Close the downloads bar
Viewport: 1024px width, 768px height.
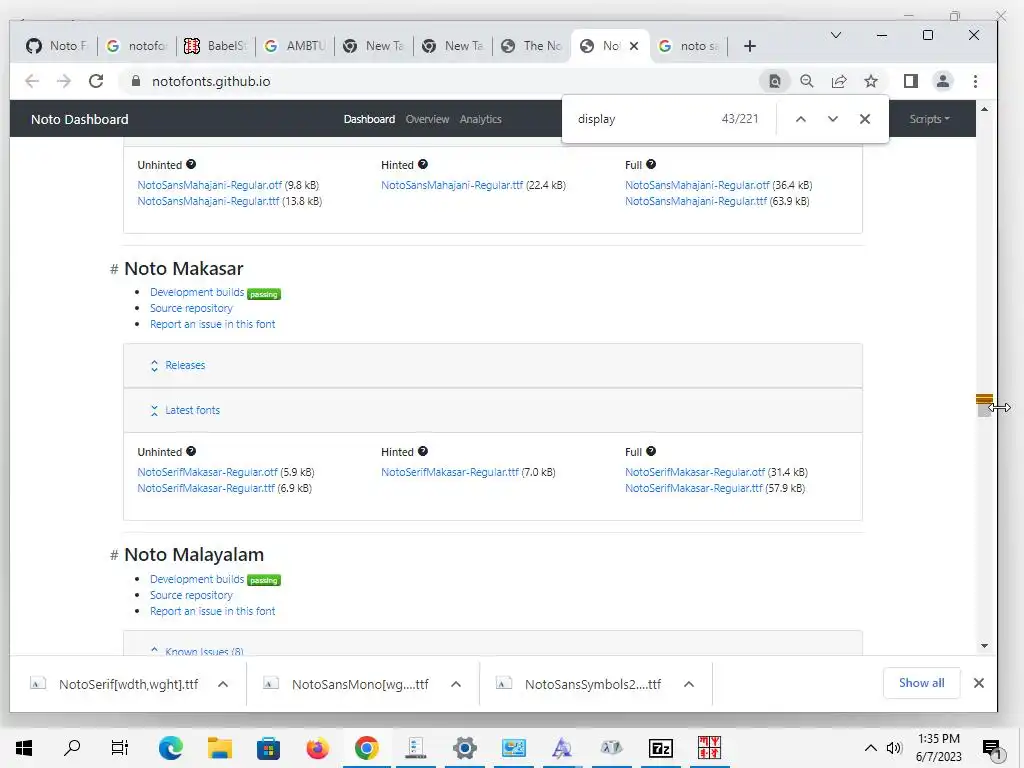978,682
